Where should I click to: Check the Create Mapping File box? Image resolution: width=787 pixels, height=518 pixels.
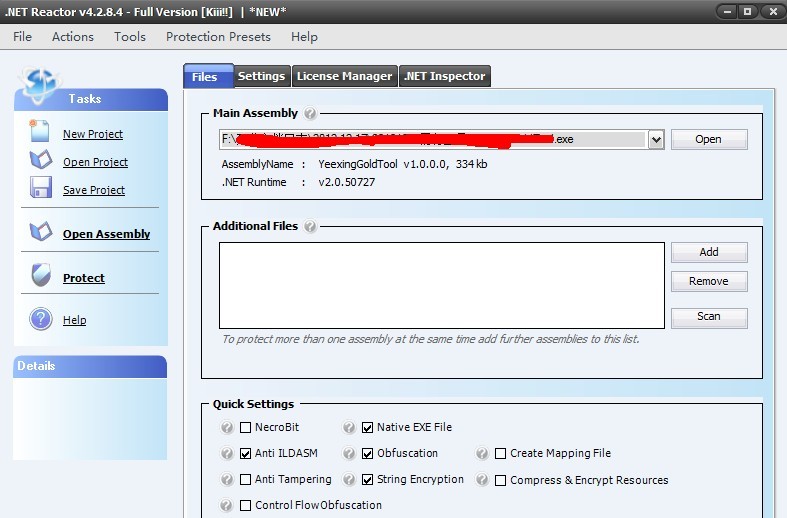(x=500, y=454)
